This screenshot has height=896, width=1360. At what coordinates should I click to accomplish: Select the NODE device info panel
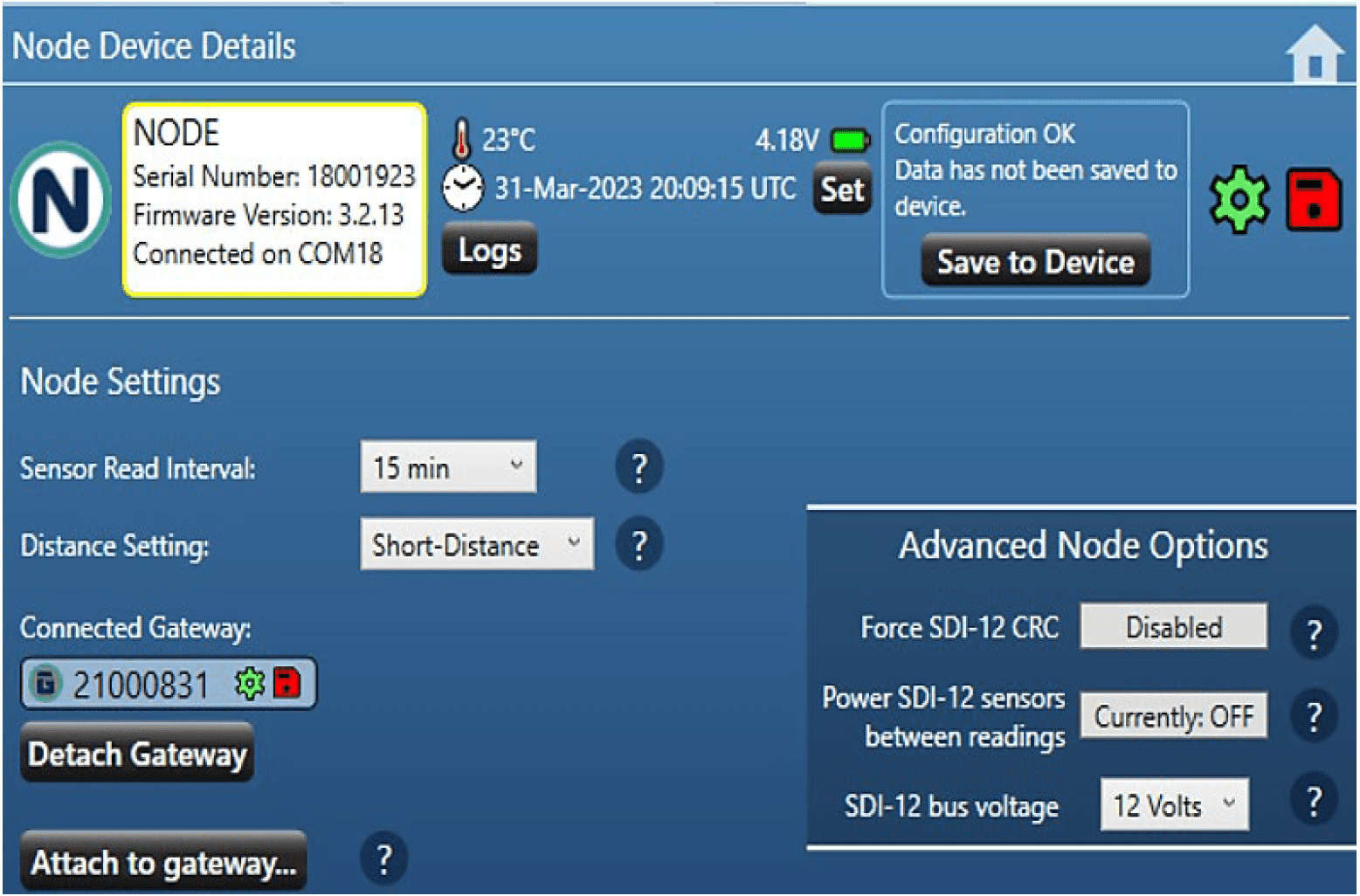pos(273,198)
